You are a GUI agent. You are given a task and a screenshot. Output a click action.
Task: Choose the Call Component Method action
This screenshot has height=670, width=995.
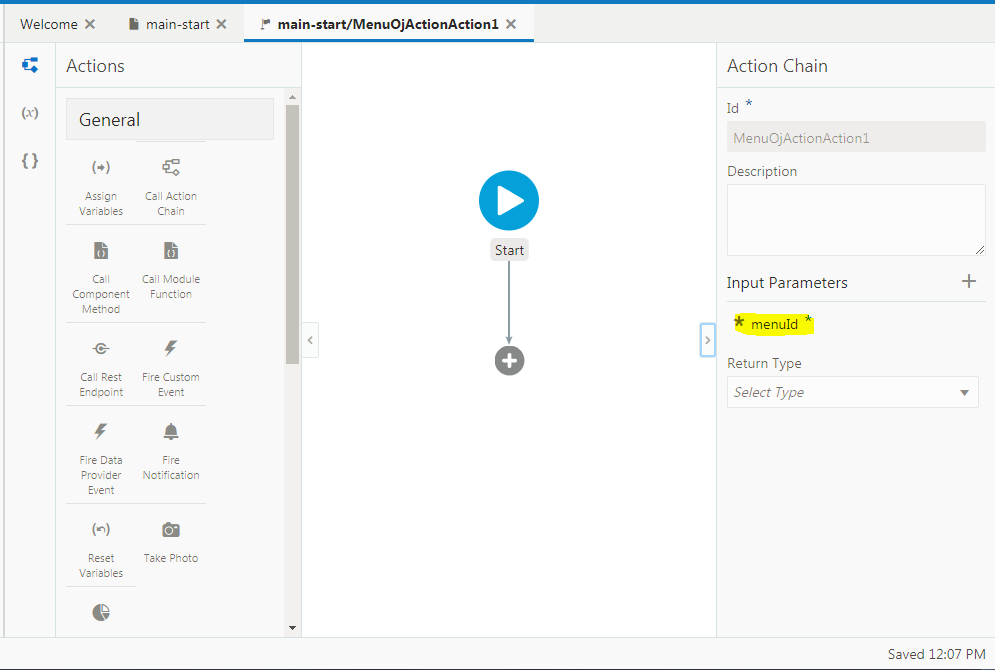(100, 270)
